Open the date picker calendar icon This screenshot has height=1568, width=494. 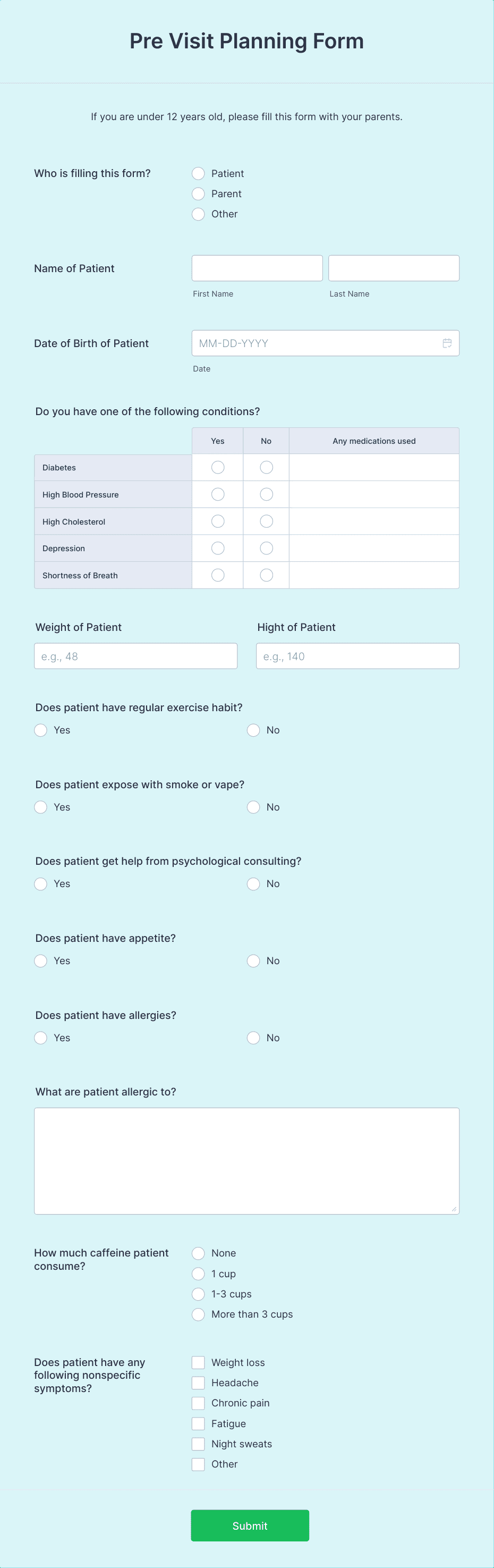click(x=448, y=343)
